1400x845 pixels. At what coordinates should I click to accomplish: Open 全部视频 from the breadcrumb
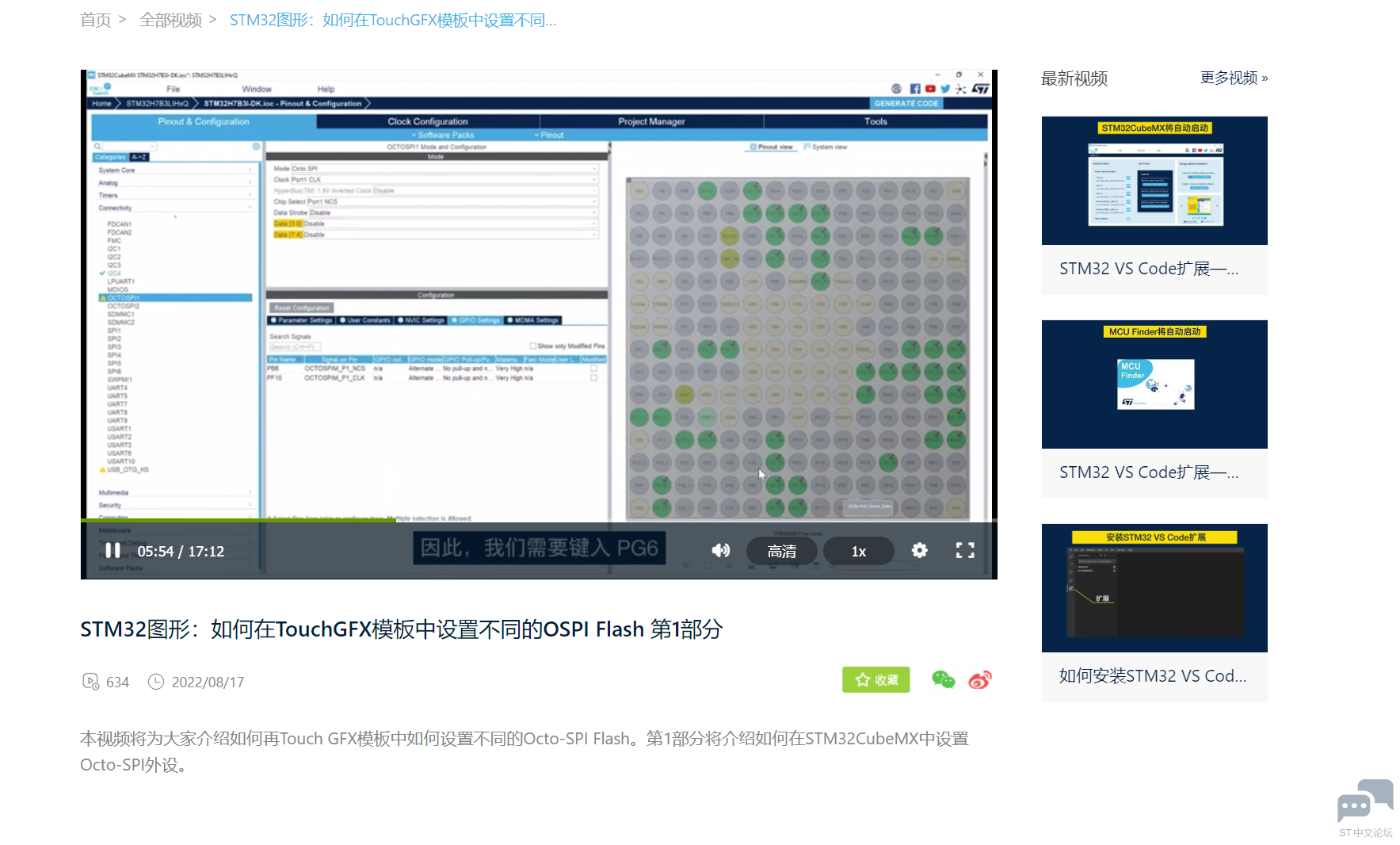[170, 20]
